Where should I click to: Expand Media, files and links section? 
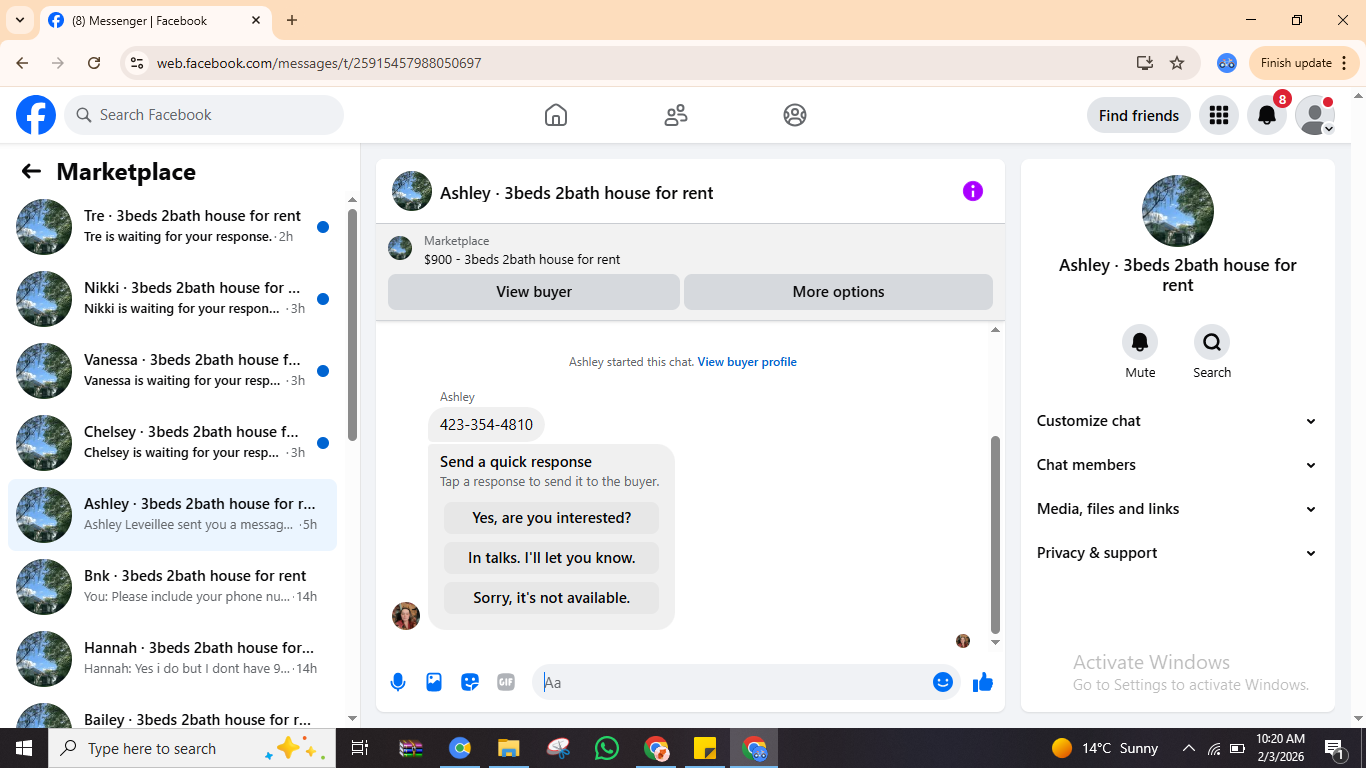point(1177,509)
